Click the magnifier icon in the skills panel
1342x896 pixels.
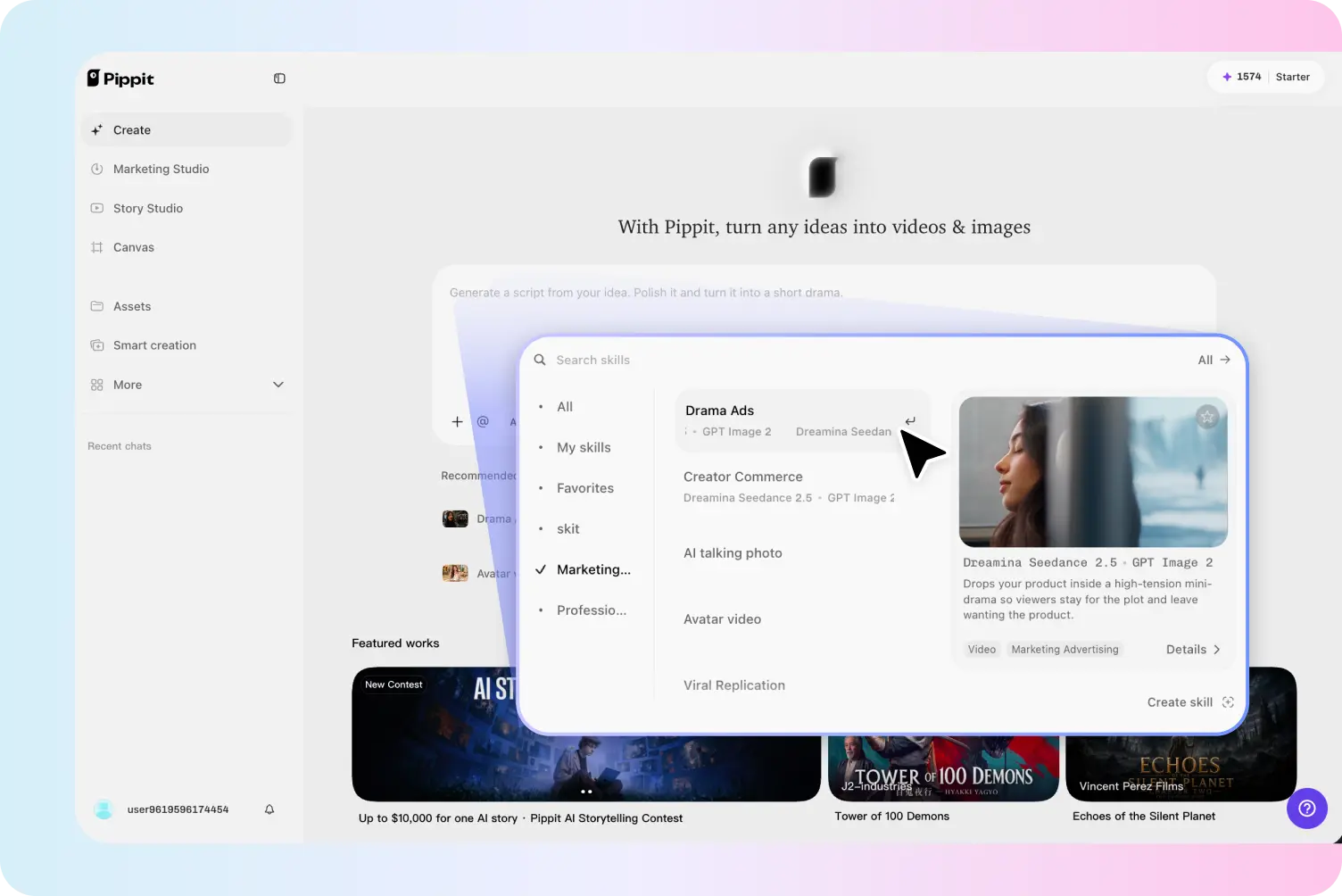click(540, 360)
